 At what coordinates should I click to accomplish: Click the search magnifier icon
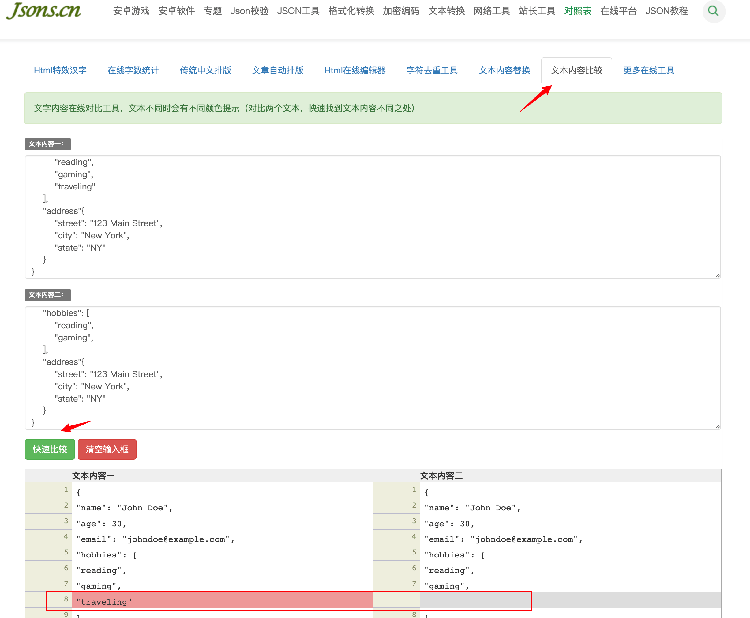(713, 11)
